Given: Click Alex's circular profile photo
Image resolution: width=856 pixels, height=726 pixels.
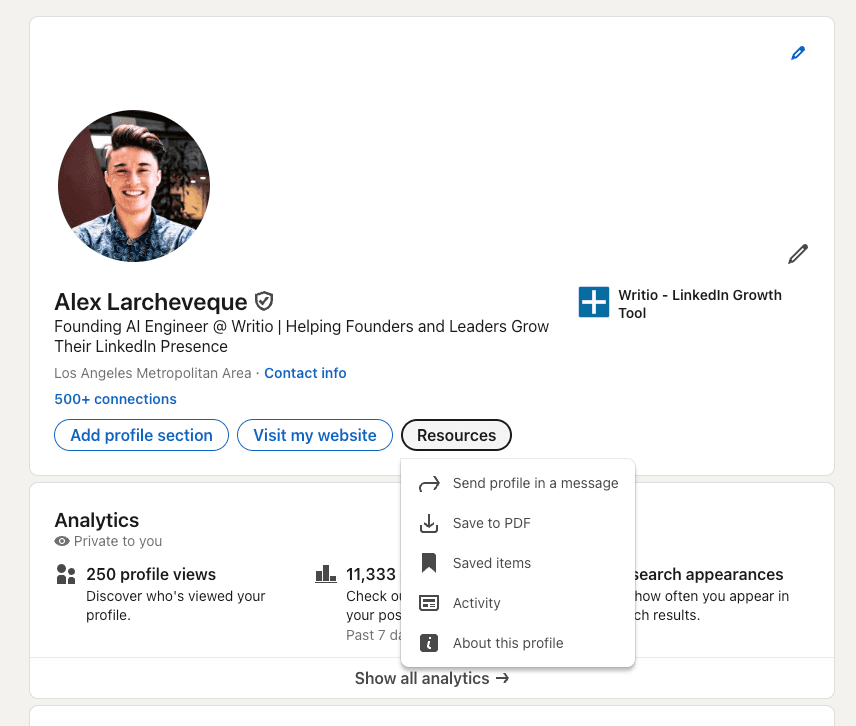Looking at the screenshot, I should (133, 185).
